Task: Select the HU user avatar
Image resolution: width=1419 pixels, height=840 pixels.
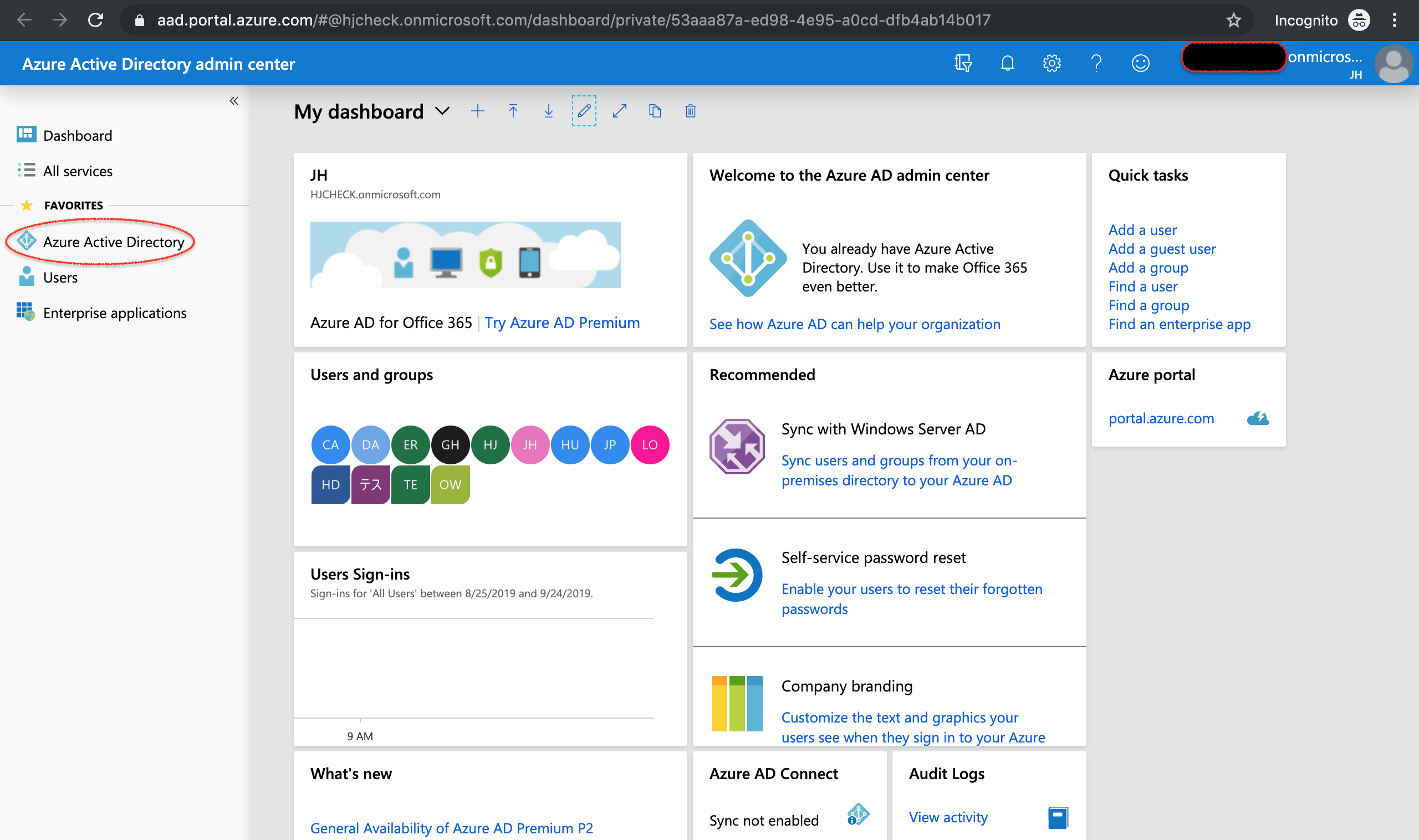Action: [x=570, y=445]
